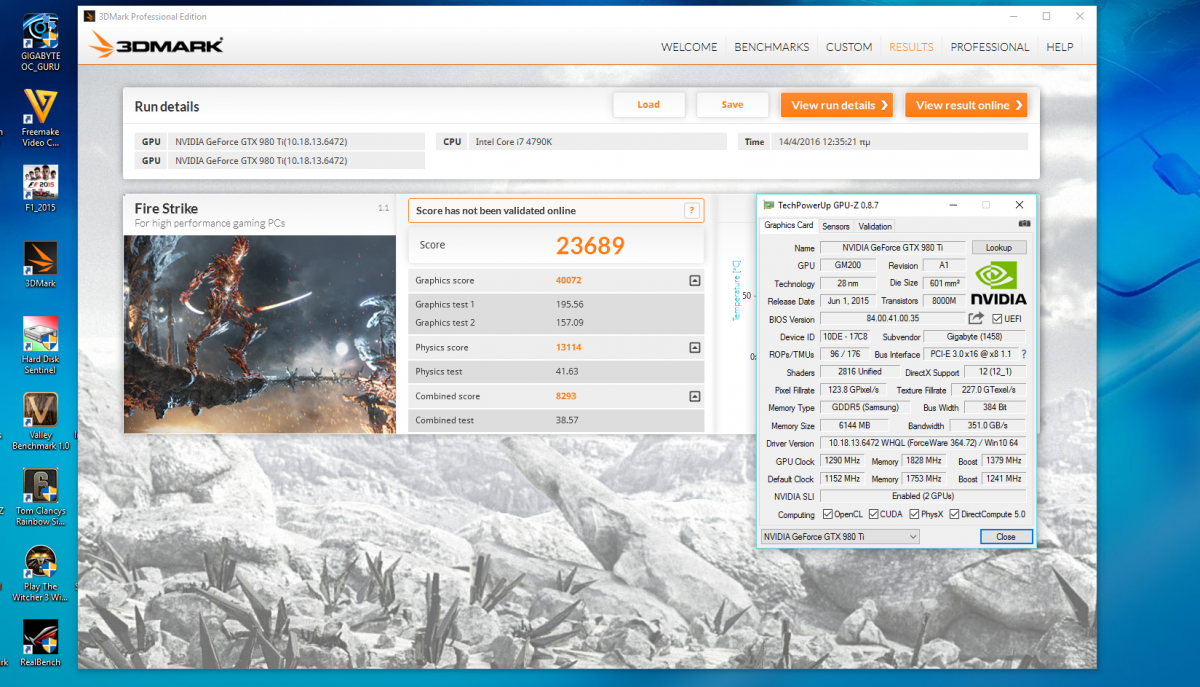The image size is (1200, 687).
Task: Toggle the PhysX checkbox in GPU-Z
Action: click(915, 514)
